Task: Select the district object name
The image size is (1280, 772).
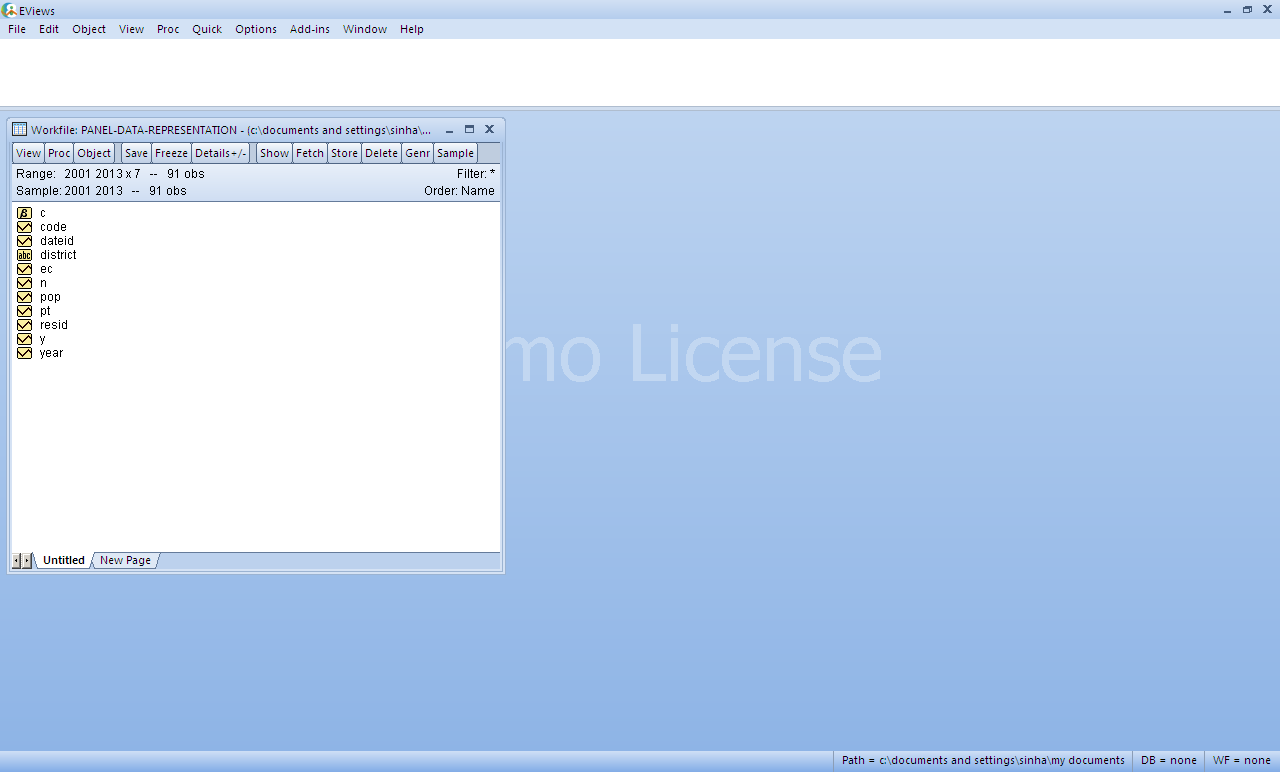Action: tap(58, 255)
